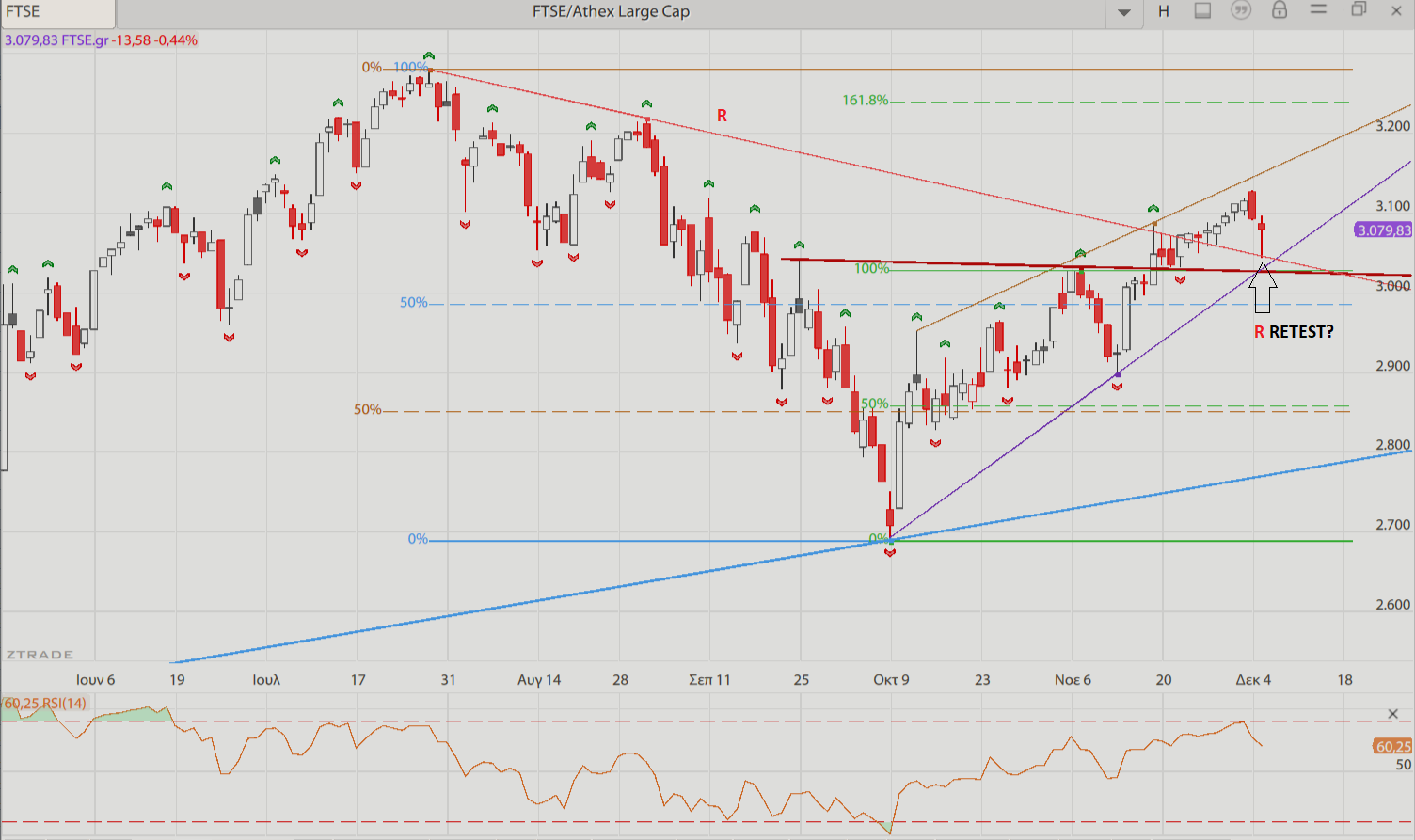Select the RSI(14) indicator label
Image resolution: width=1415 pixels, height=840 pixels.
point(64,704)
